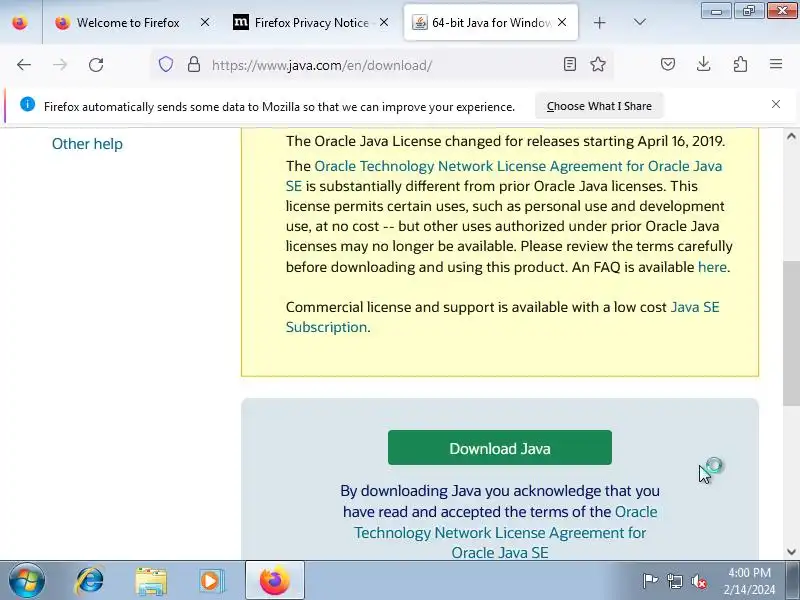Reload the current page
800x600 pixels.
(96, 65)
